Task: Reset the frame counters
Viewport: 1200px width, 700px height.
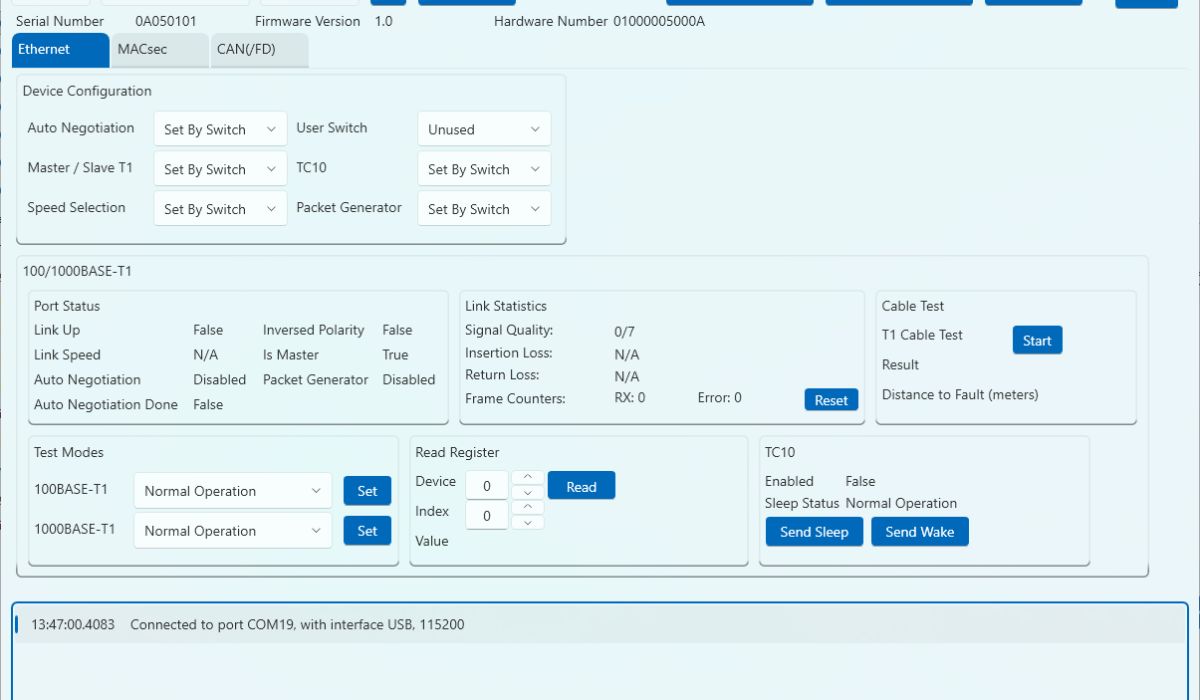Action: coord(830,400)
